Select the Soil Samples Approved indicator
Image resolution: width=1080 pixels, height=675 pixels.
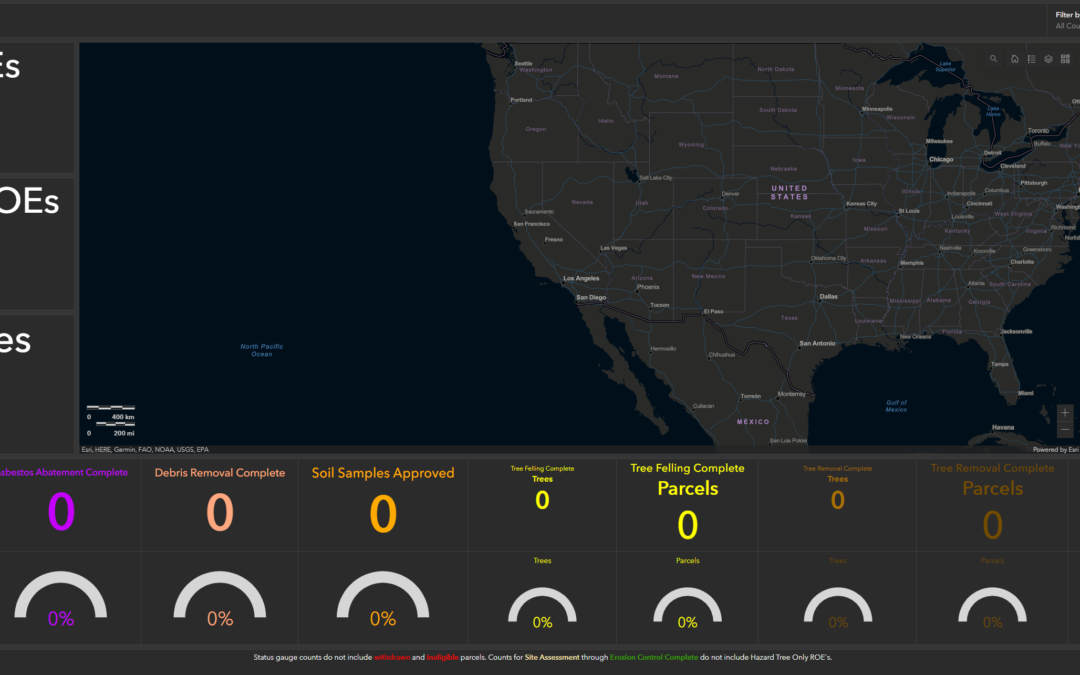click(383, 514)
